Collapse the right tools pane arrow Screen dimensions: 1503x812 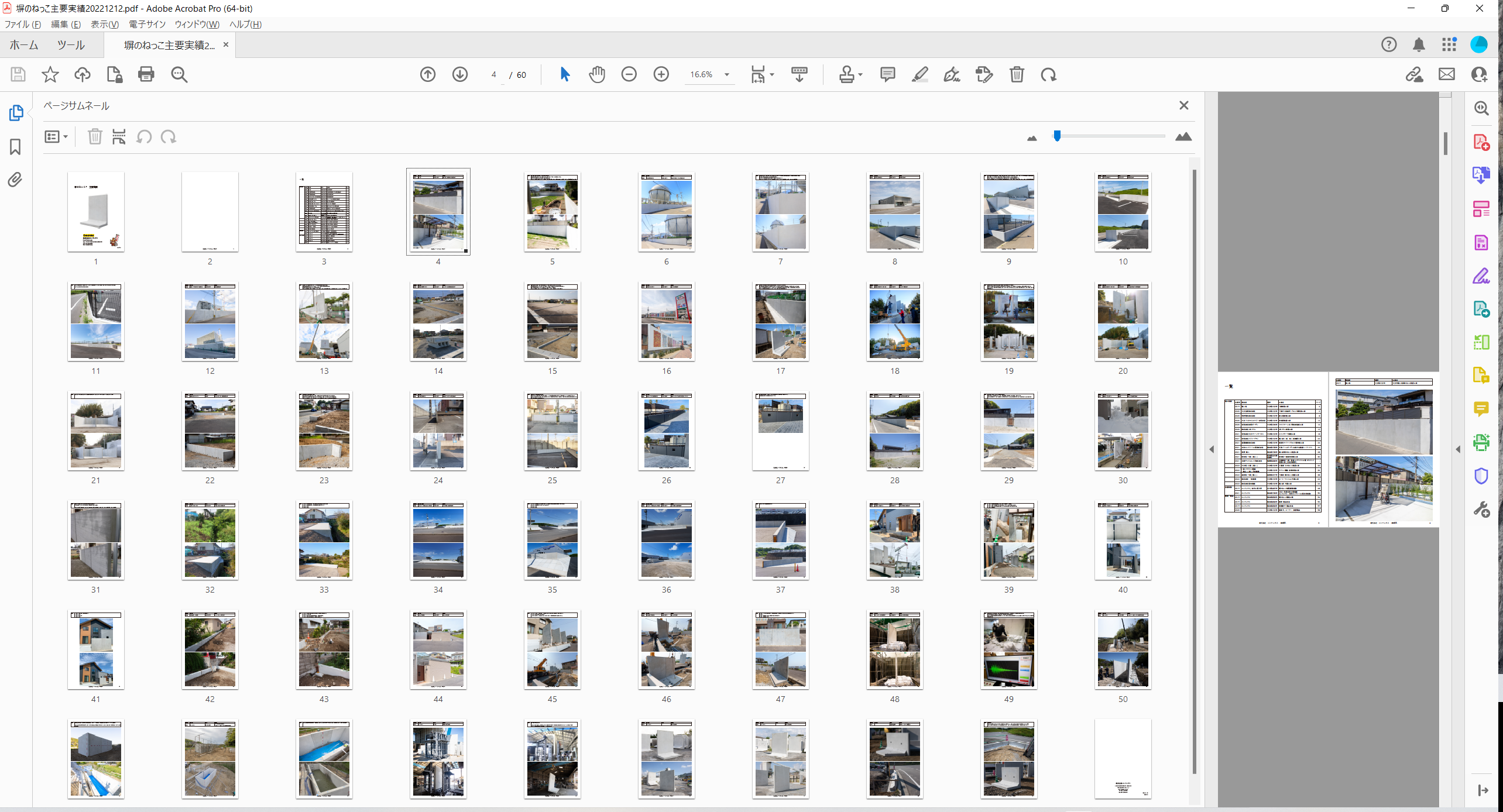1458,449
